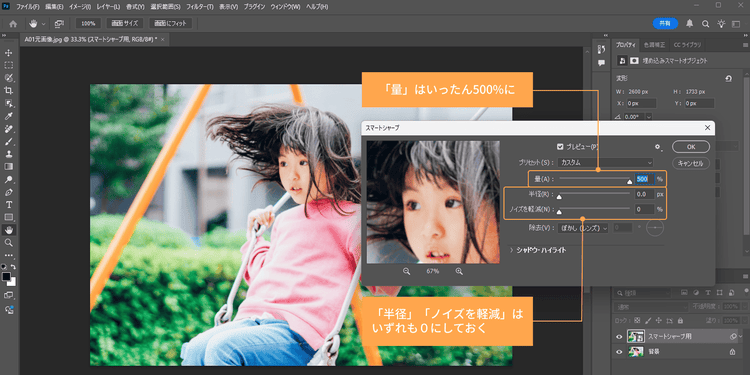Select the Crop tool

(x=9, y=90)
